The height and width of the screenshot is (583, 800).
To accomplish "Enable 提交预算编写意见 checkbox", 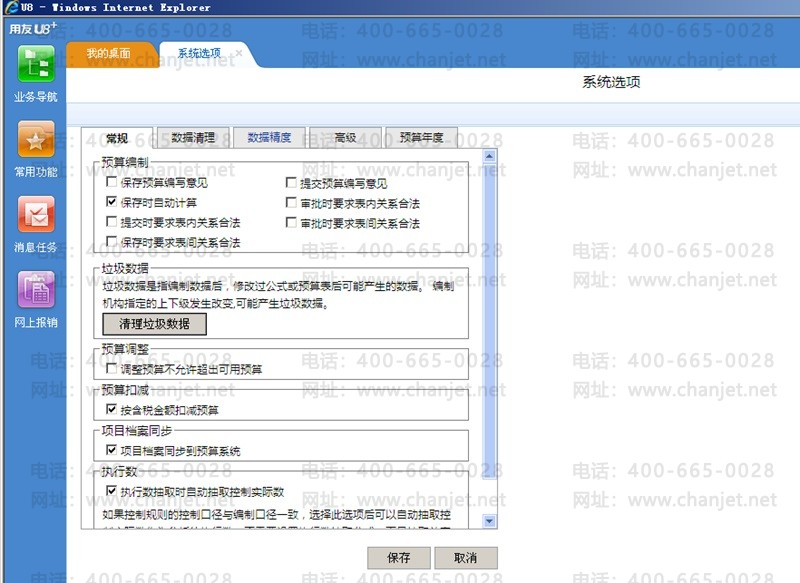I will click(292, 184).
